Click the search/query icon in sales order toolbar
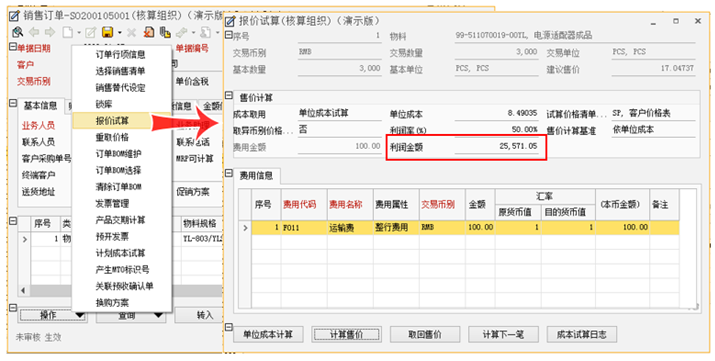The image size is (715, 361). [x=17, y=32]
